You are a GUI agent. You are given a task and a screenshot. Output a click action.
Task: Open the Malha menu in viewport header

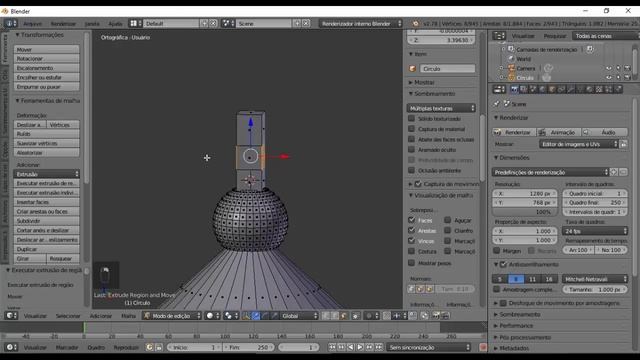(x=128, y=316)
